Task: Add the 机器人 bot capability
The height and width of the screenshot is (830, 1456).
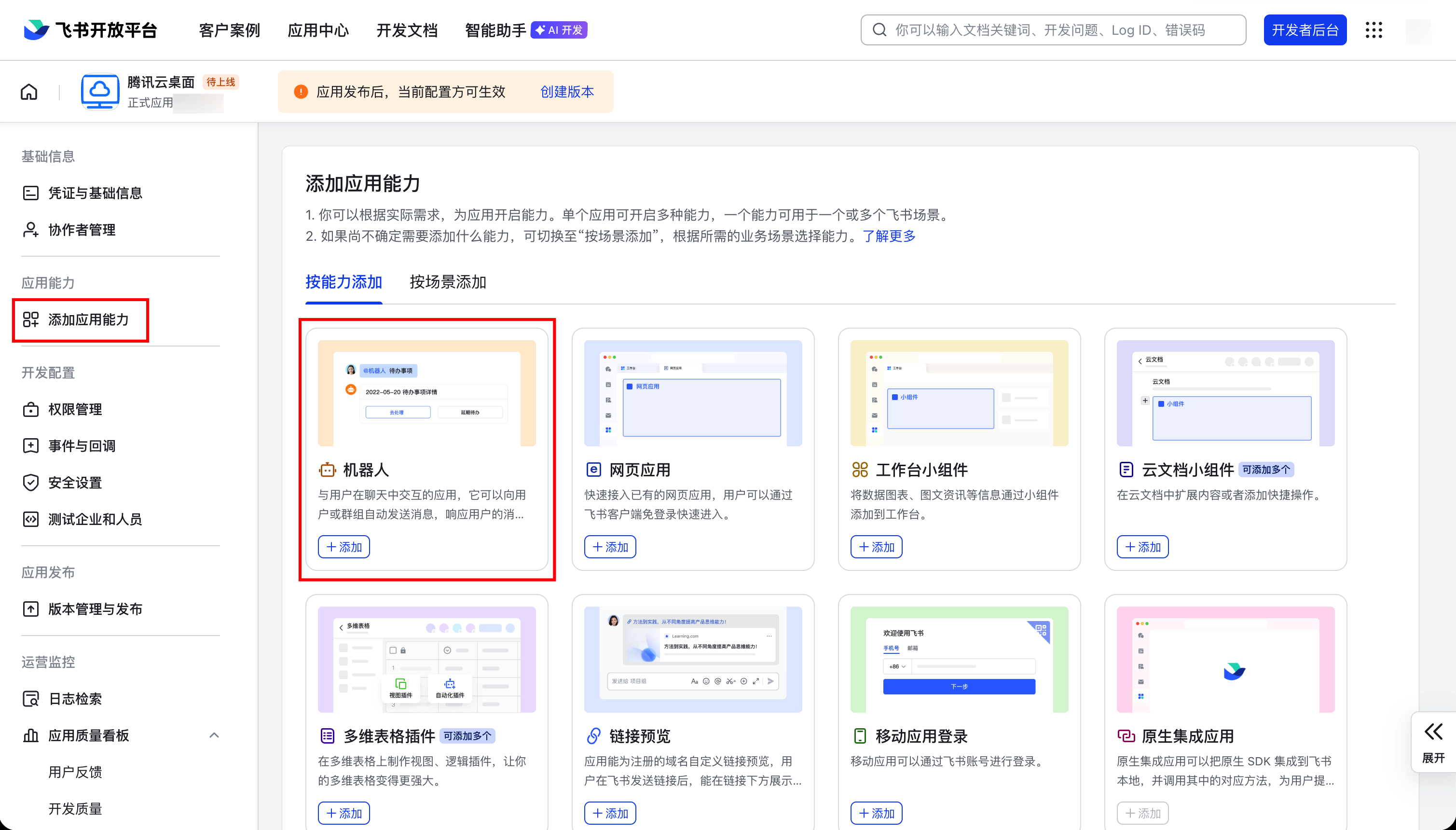Action: click(x=343, y=547)
